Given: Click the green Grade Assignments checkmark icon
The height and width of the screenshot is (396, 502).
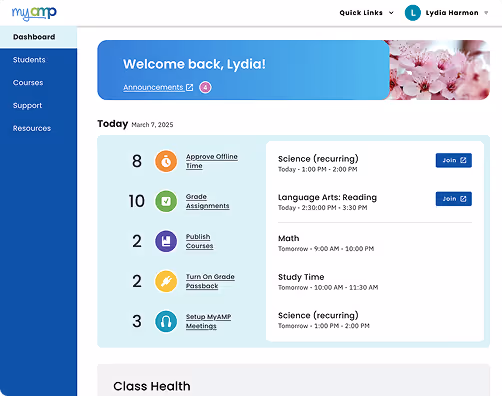Looking at the screenshot, I should (166, 201).
